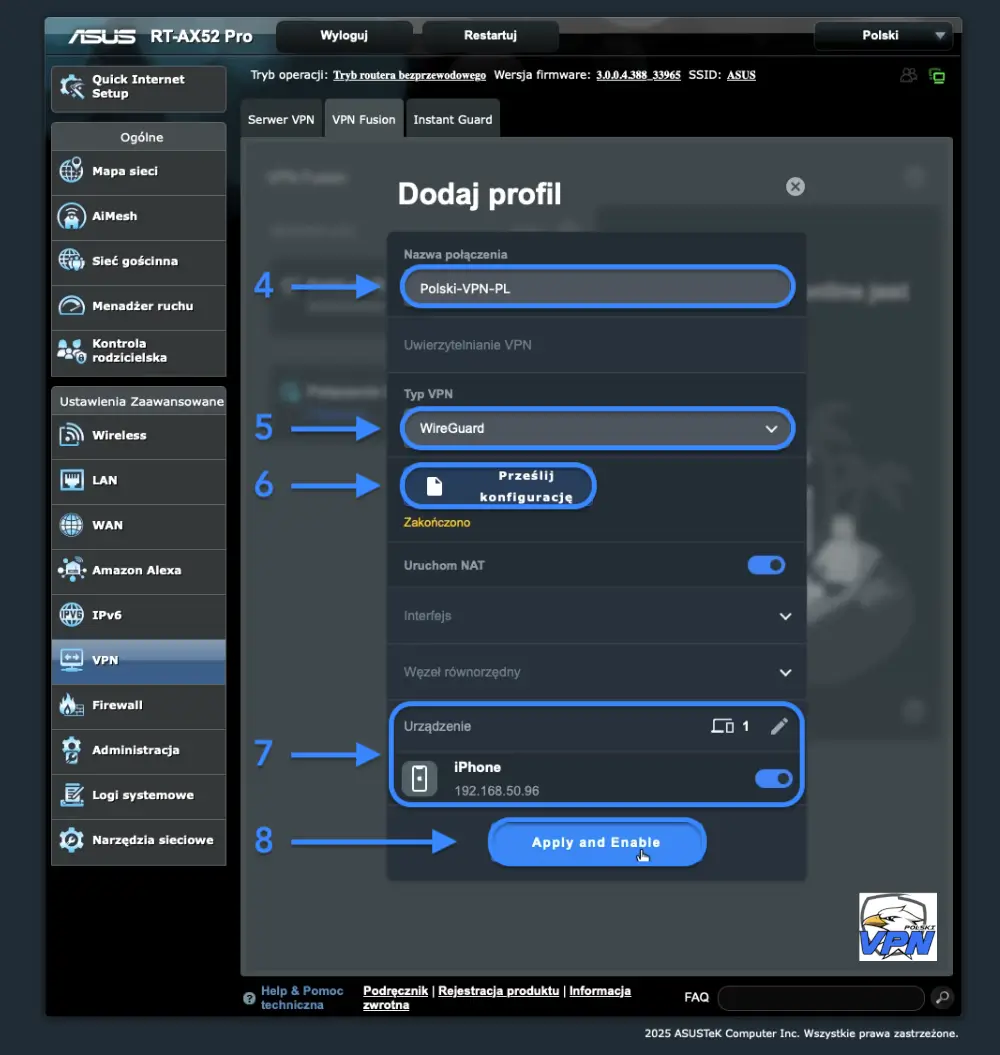Turn off the iPhone device toggle

tap(773, 779)
